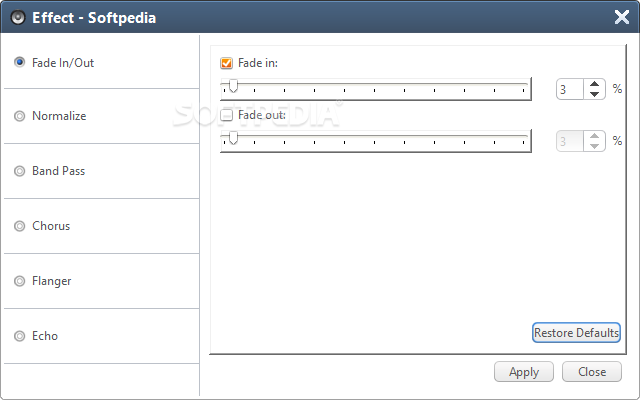Increase Fade in percentage with up arrow
This screenshot has height=400, width=640.
(x=594, y=84)
